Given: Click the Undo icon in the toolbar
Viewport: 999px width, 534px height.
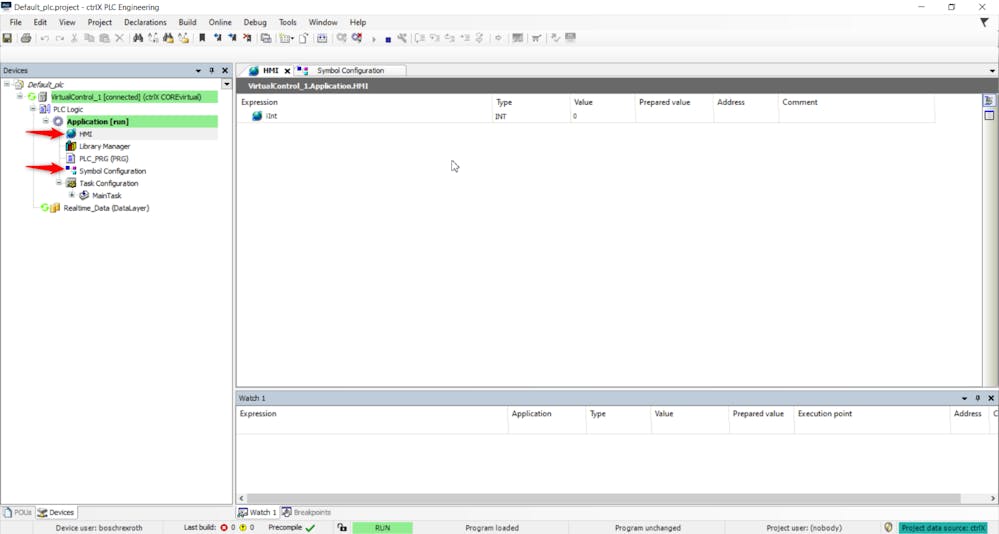Looking at the screenshot, I should [x=45, y=38].
